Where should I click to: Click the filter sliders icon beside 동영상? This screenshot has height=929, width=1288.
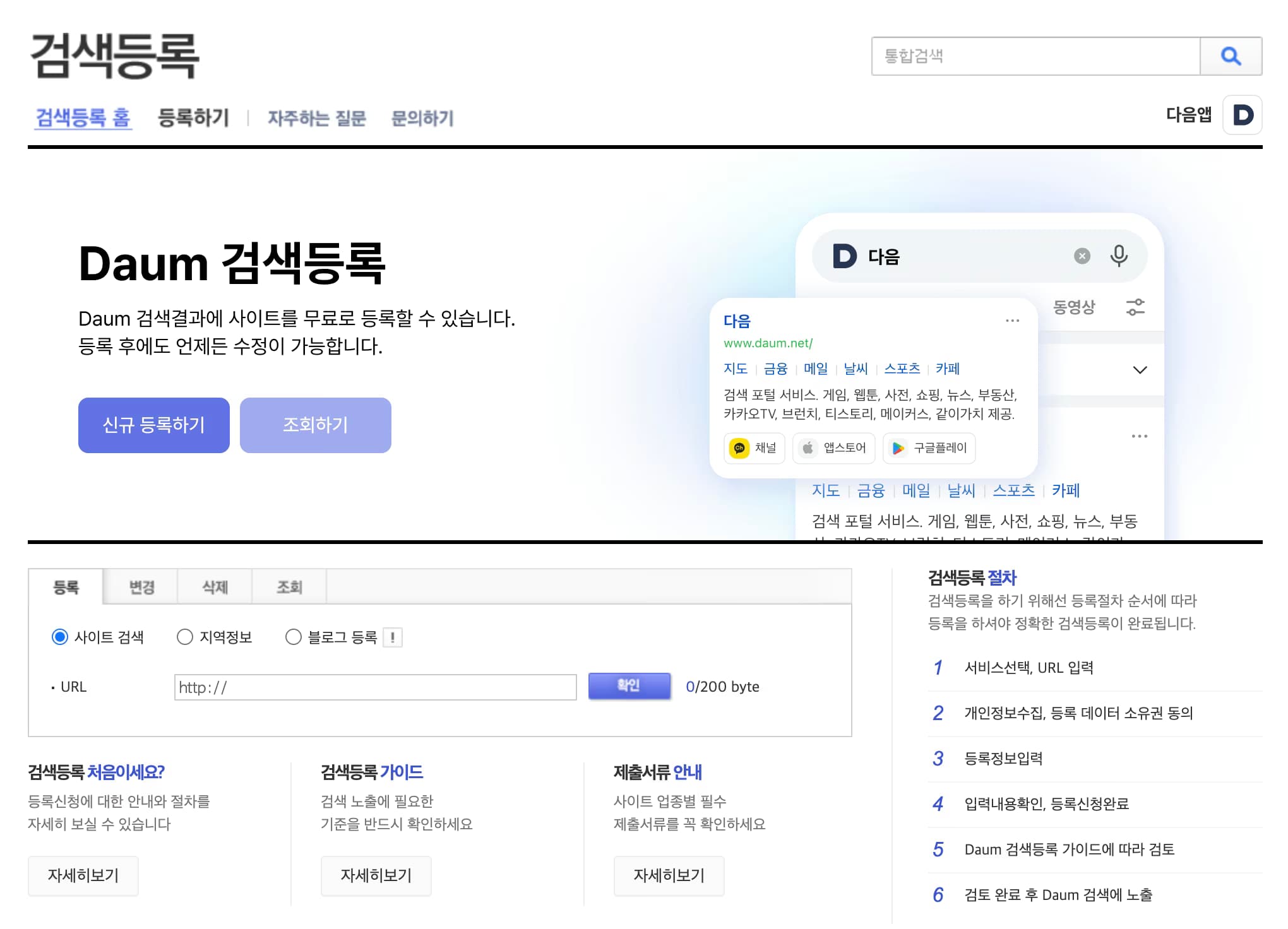click(1135, 307)
